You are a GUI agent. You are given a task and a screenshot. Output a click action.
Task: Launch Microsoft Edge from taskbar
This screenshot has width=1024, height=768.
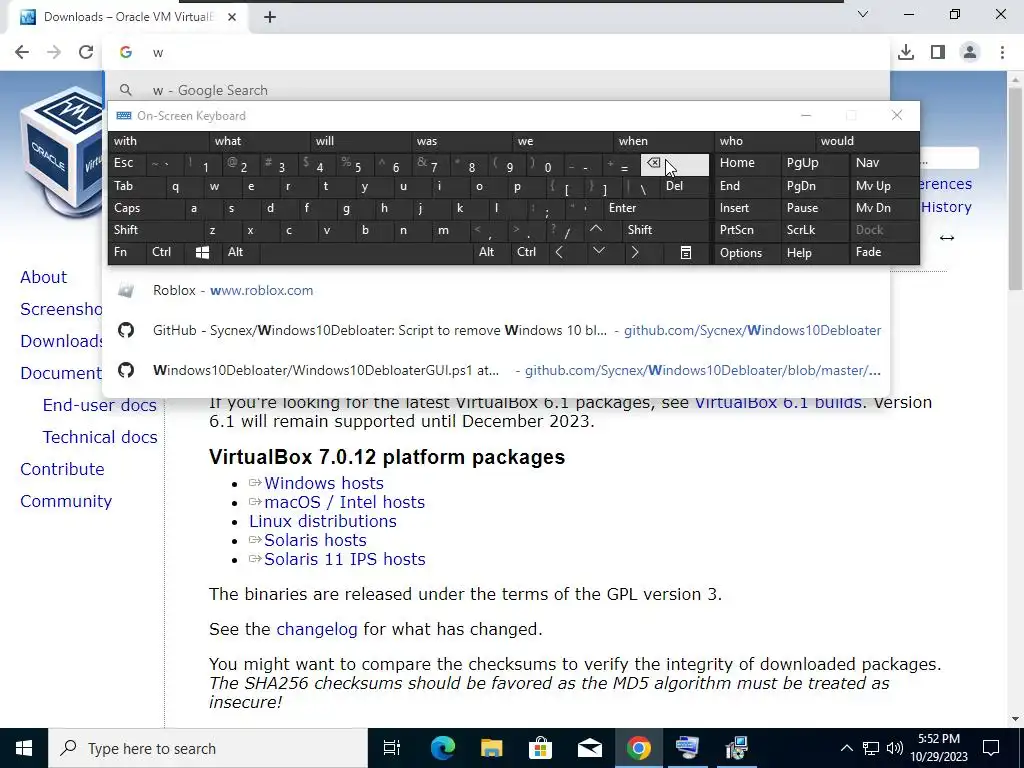click(442, 748)
